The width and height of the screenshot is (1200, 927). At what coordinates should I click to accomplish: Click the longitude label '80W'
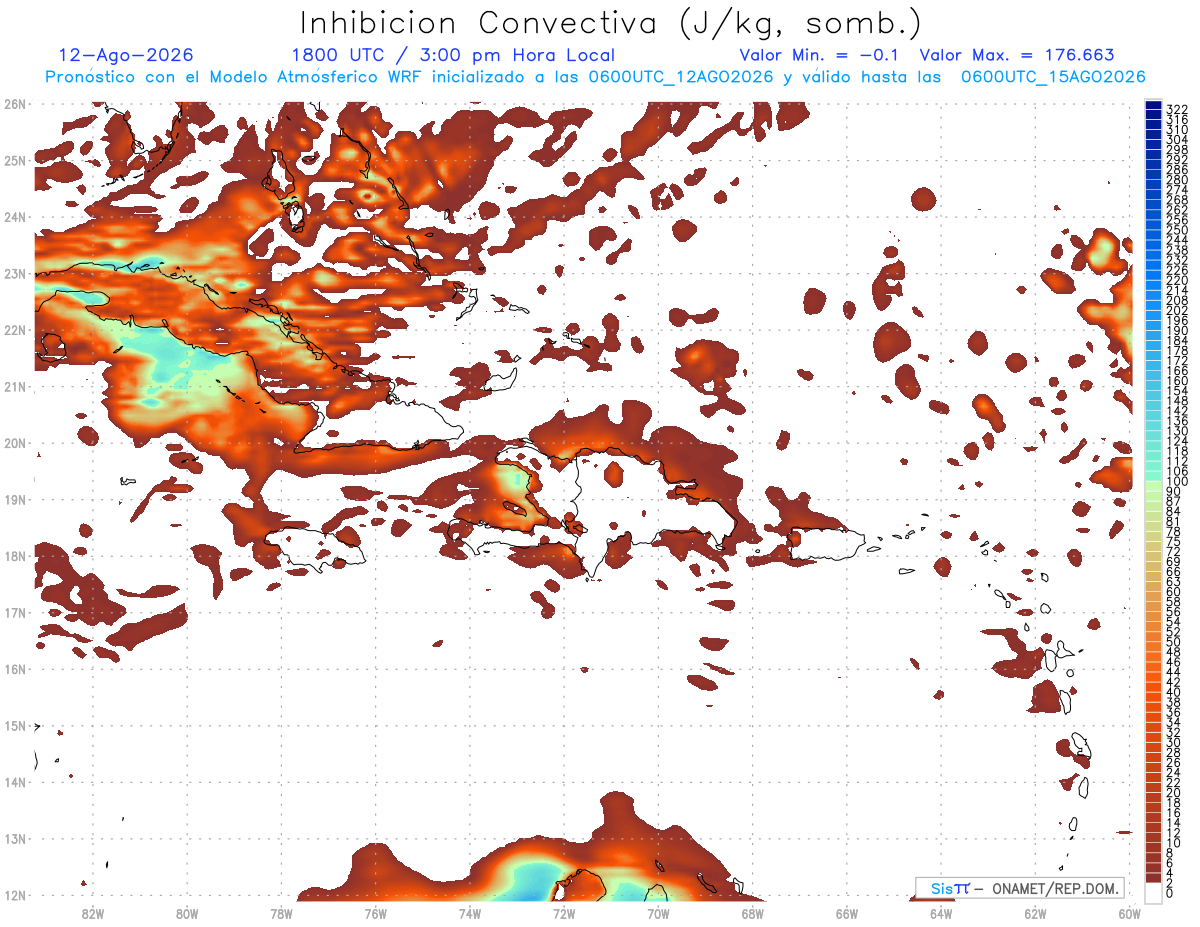pos(186,913)
